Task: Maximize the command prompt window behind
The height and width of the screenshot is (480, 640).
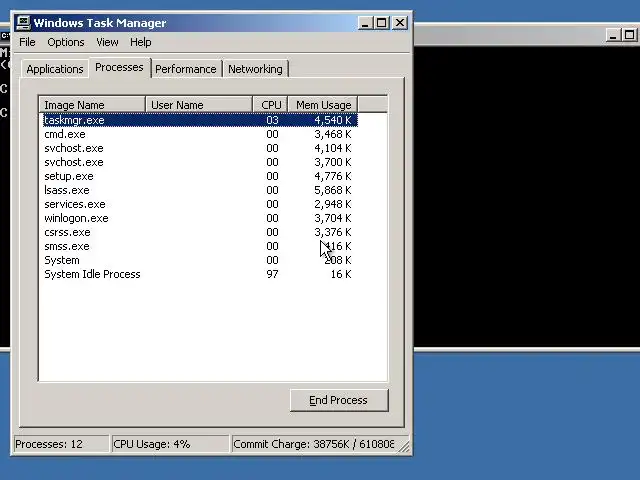Action: click(x=629, y=35)
